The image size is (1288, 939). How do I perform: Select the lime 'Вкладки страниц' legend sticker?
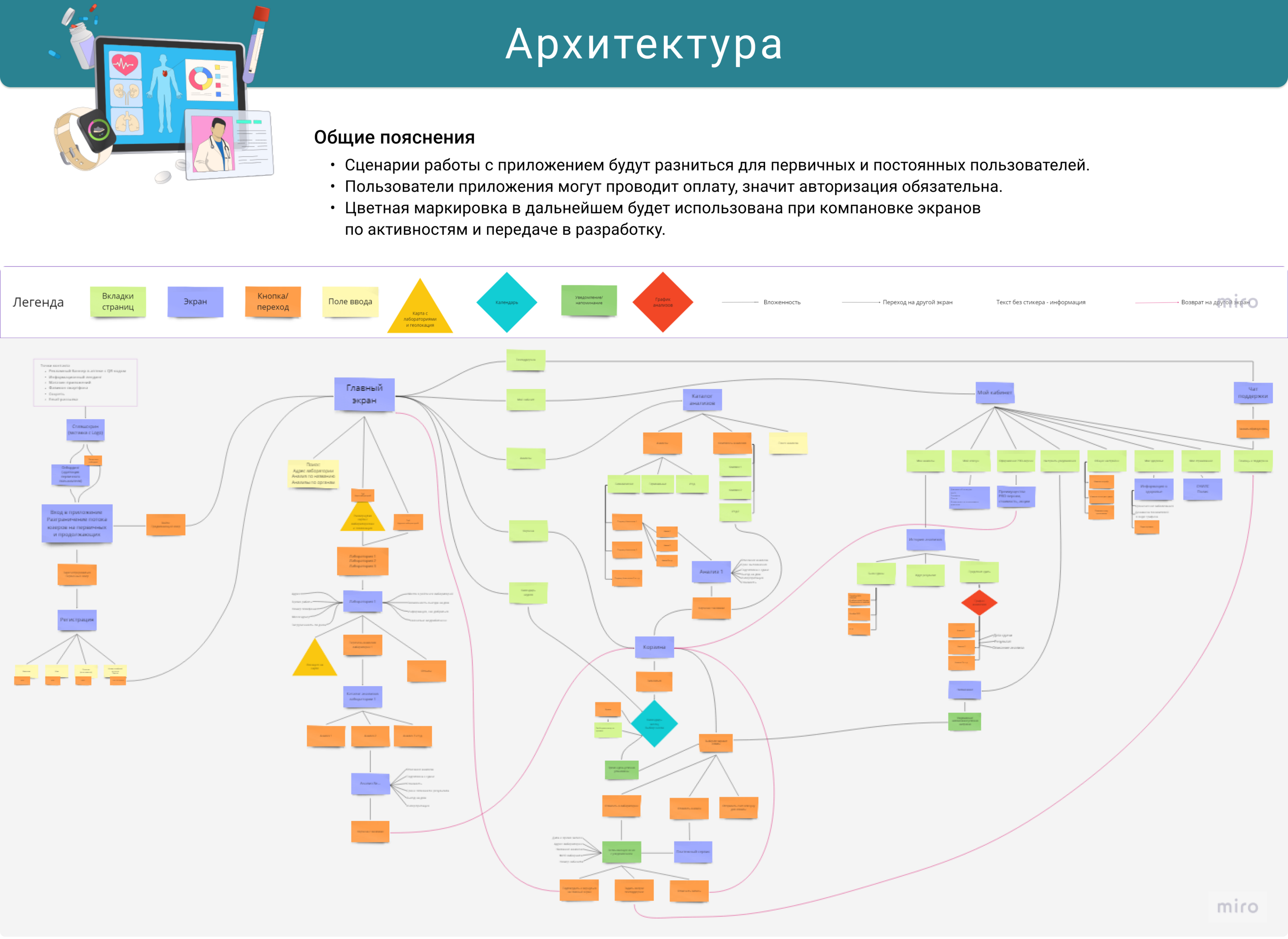[x=118, y=302]
